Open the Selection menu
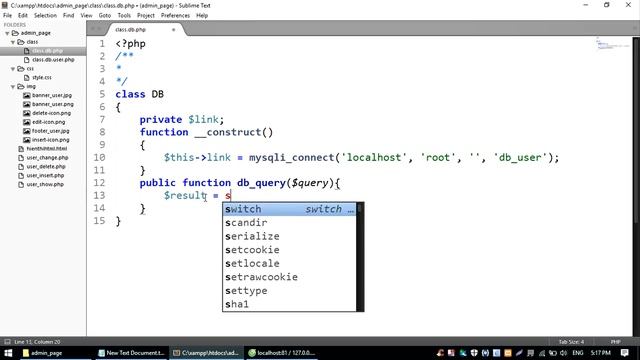640x360 pixels. pyautogui.click(x=45, y=16)
